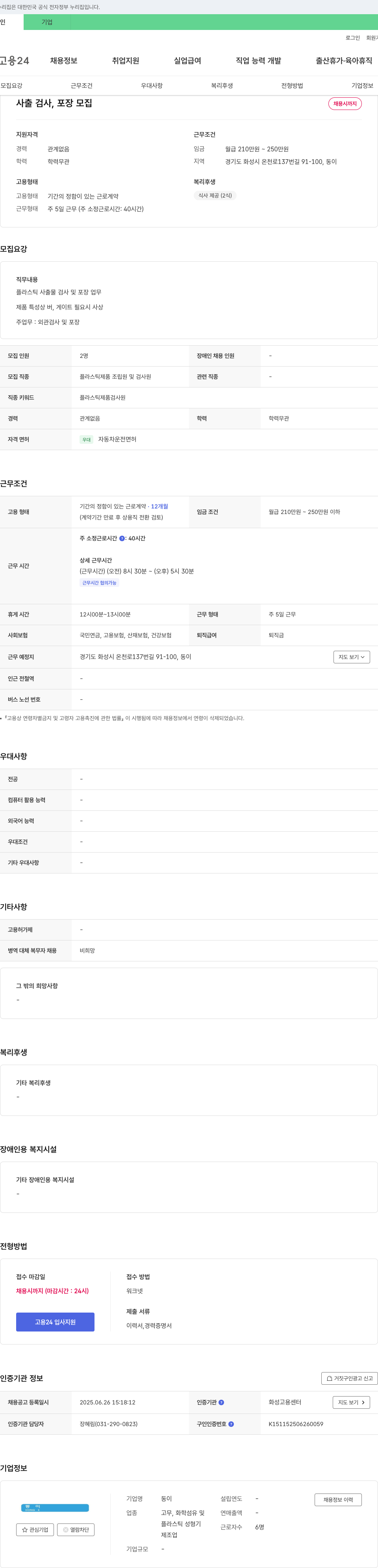The height and width of the screenshot is (1568, 378).
Task: Click the 이력서,경력증명서 documents text
Action: click(149, 1325)
